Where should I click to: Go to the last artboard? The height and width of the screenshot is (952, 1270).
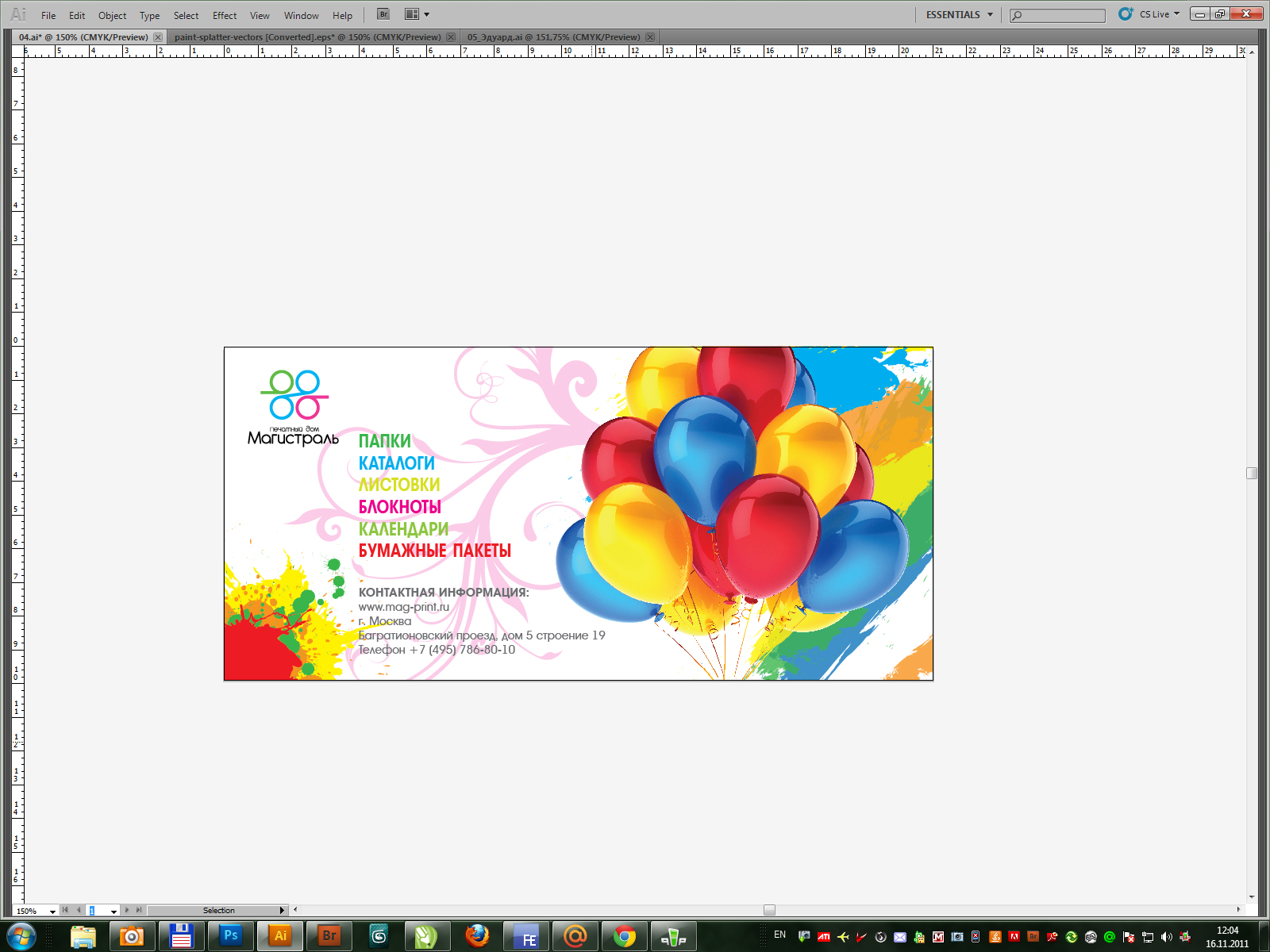click(x=139, y=910)
